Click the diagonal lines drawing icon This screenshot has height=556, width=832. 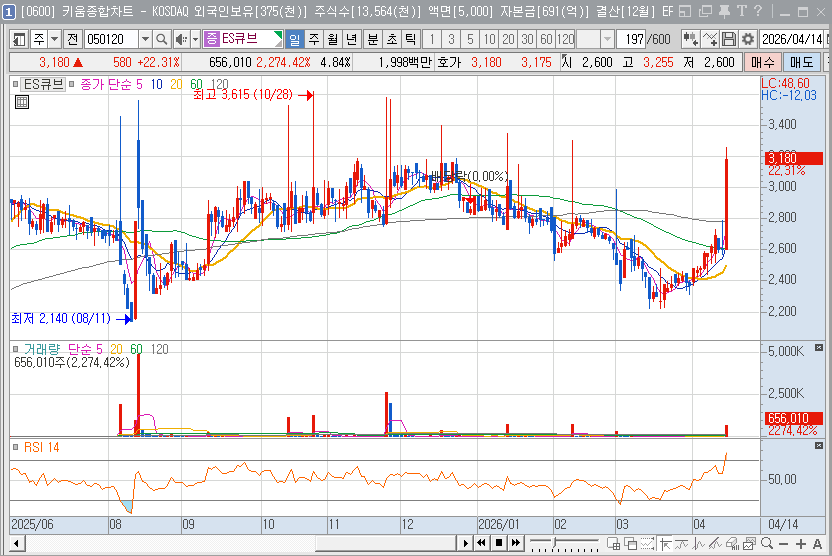715,543
